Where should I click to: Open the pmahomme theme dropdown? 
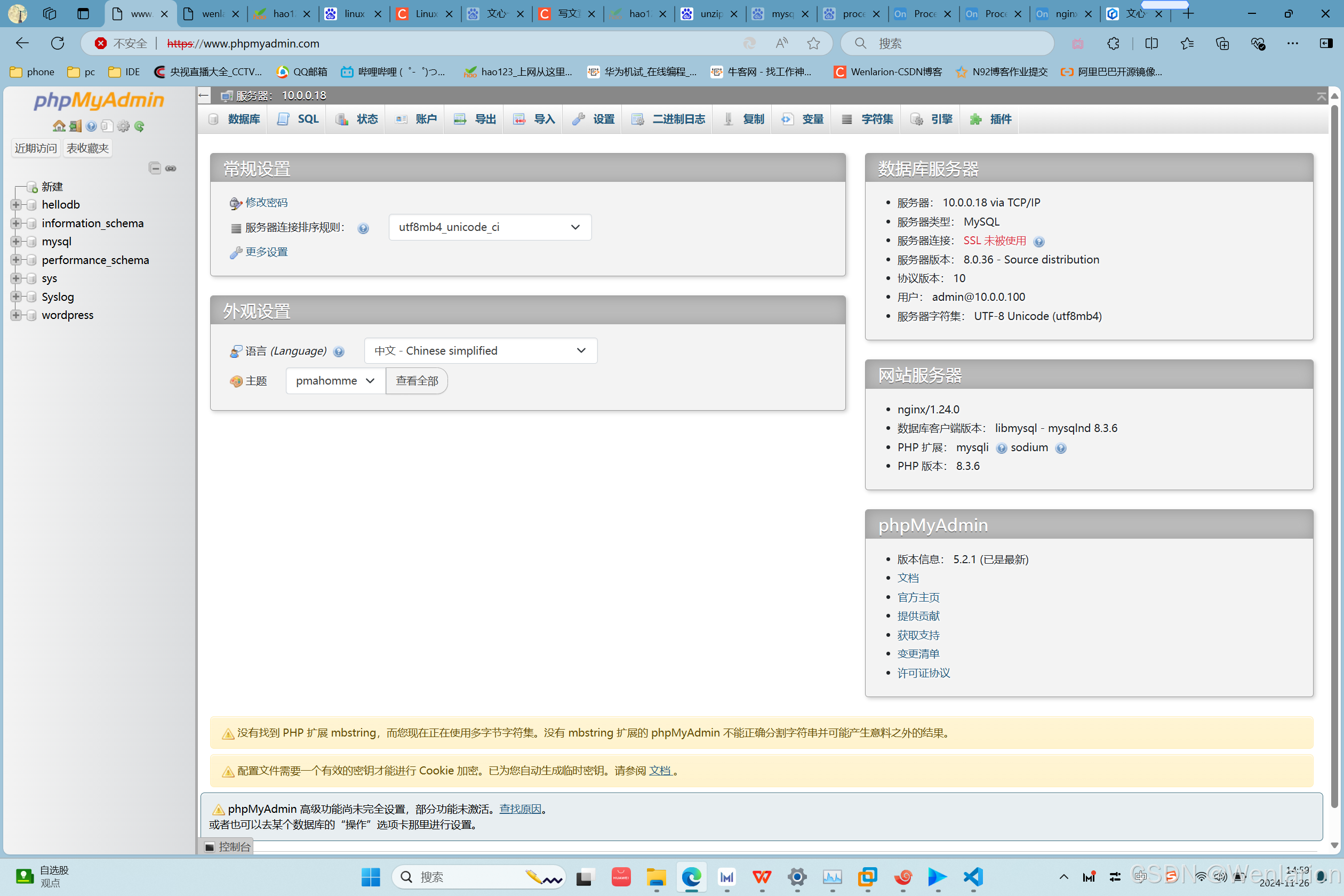coord(335,381)
